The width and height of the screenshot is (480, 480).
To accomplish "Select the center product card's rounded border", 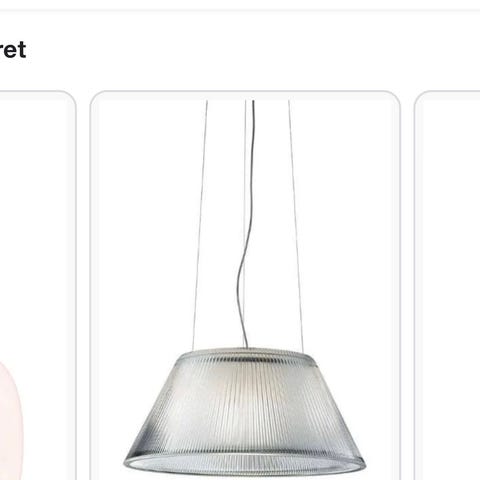I will [x=245, y=91].
